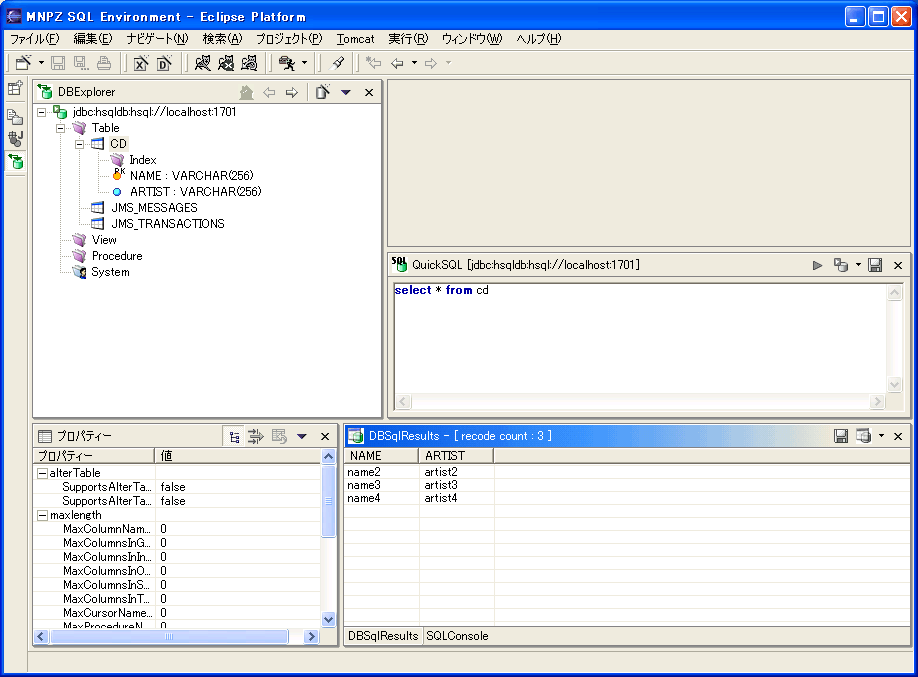918x677 pixels.
Task: Toggle the filter arrows icon in properties toolbar
Action: pyautogui.click(x=256, y=436)
